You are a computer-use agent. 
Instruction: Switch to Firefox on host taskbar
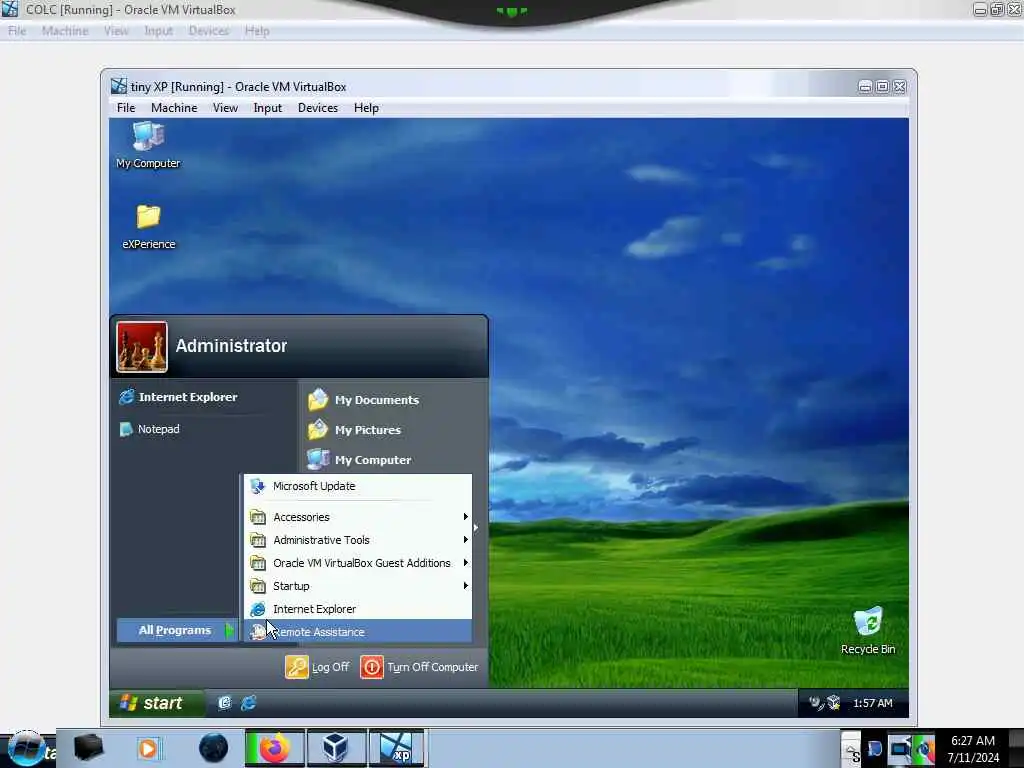coord(275,748)
